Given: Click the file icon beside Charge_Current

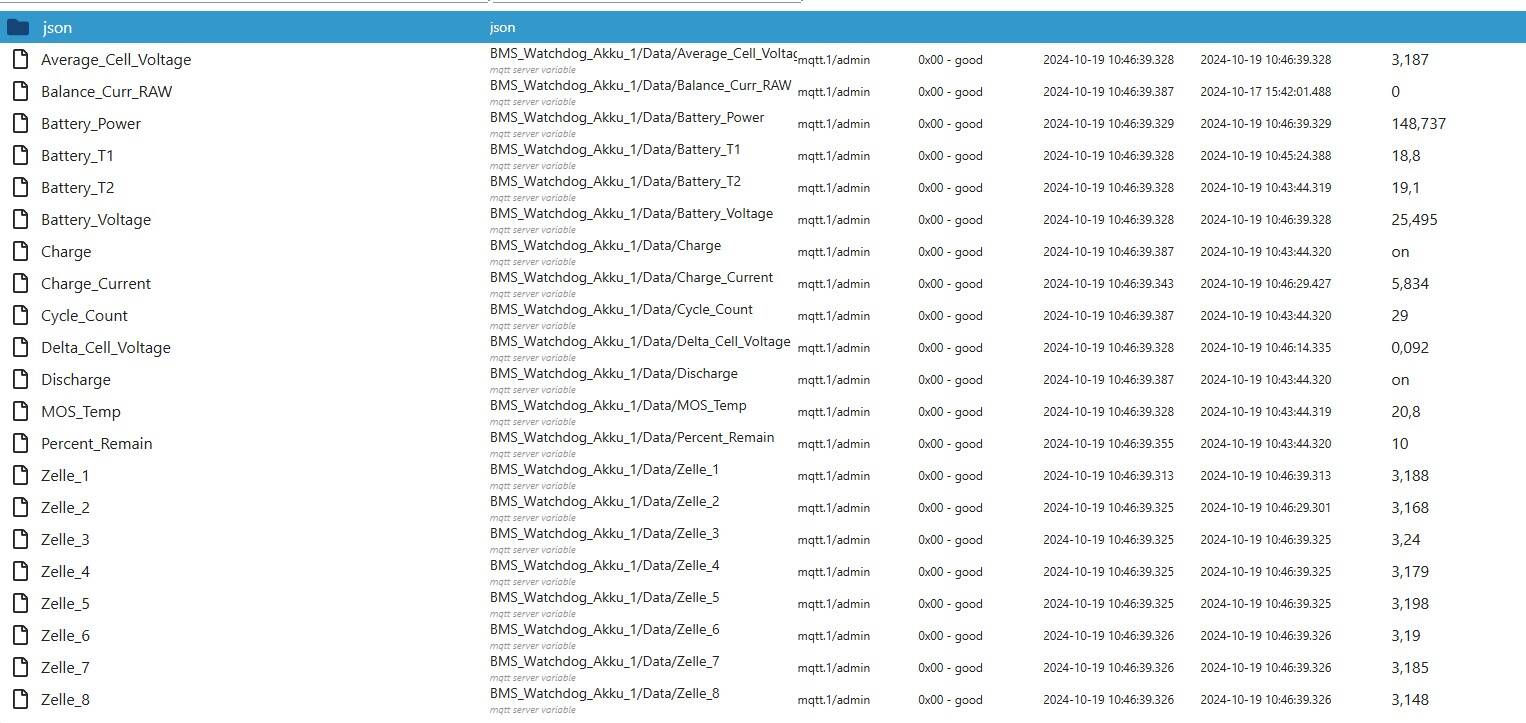Looking at the screenshot, I should tap(19, 284).
